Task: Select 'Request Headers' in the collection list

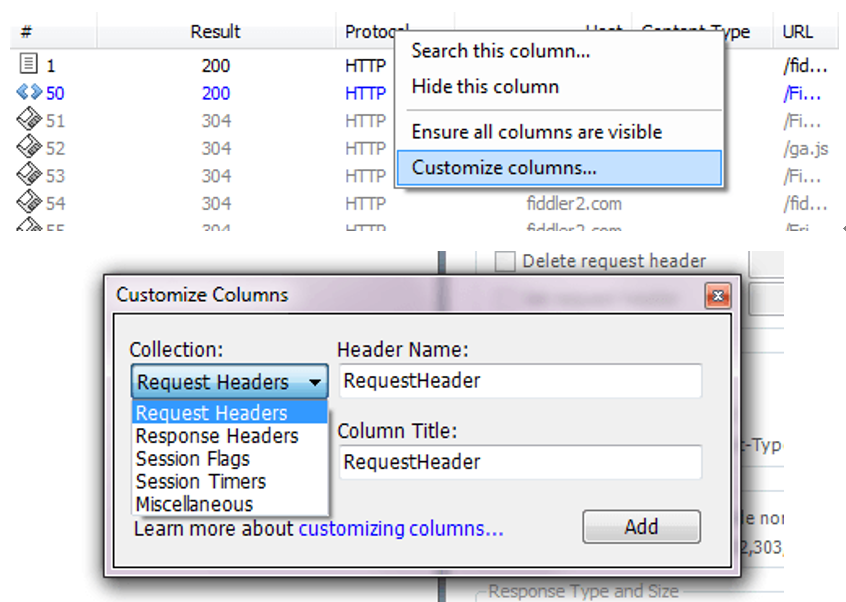Action: point(229,413)
